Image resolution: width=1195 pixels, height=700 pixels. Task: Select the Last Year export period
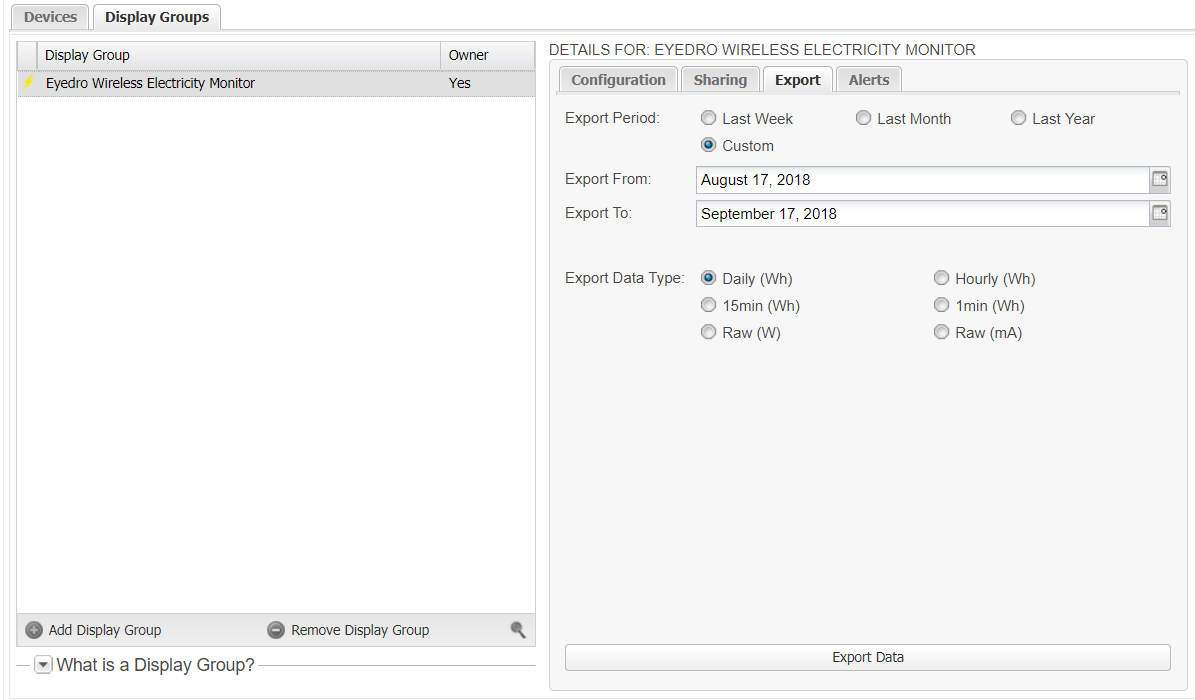pyautogui.click(x=1018, y=118)
